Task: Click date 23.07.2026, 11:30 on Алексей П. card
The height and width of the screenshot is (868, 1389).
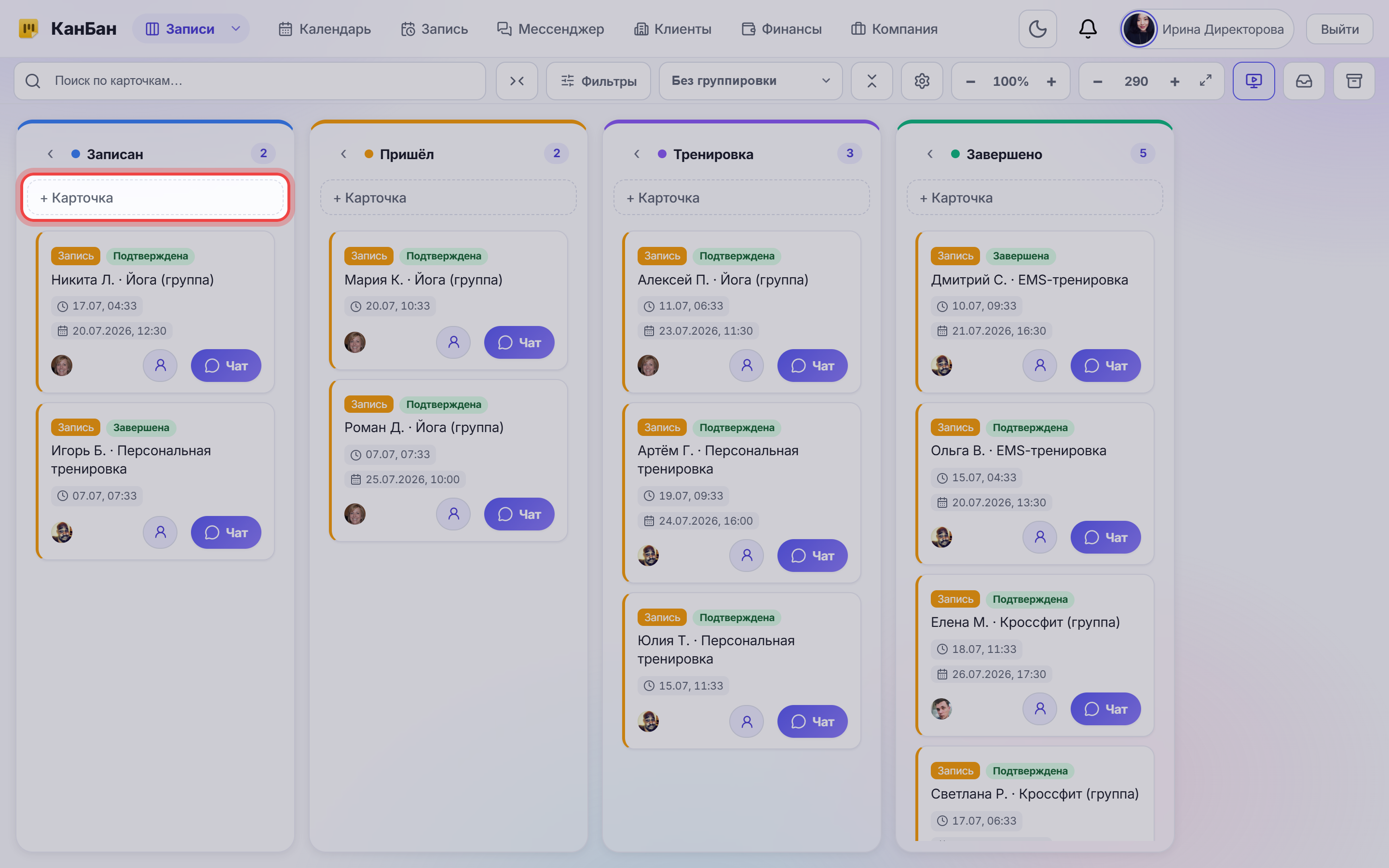Action: 698,331
